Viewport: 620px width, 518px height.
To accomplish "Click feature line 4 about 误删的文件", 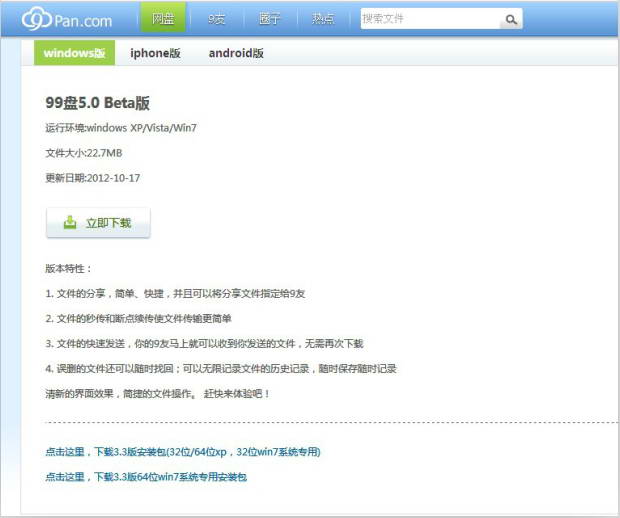I will [x=221, y=369].
